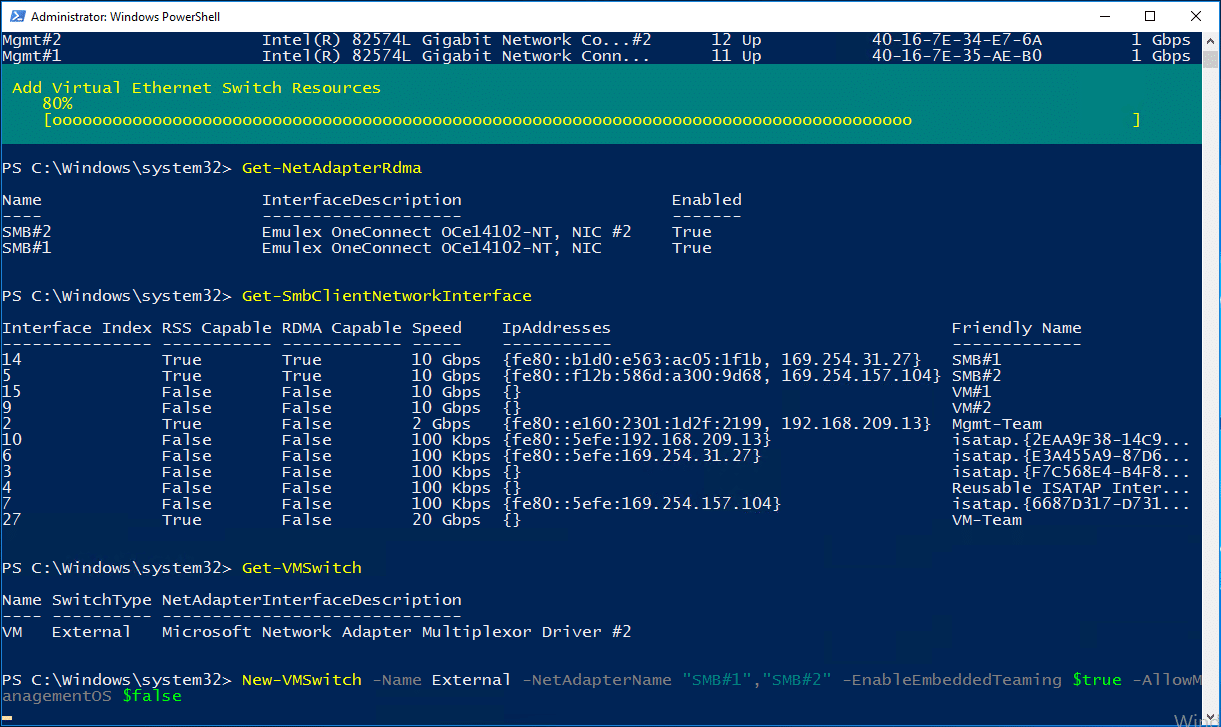
Task: Click the 80% progress value
Action: tap(57, 104)
